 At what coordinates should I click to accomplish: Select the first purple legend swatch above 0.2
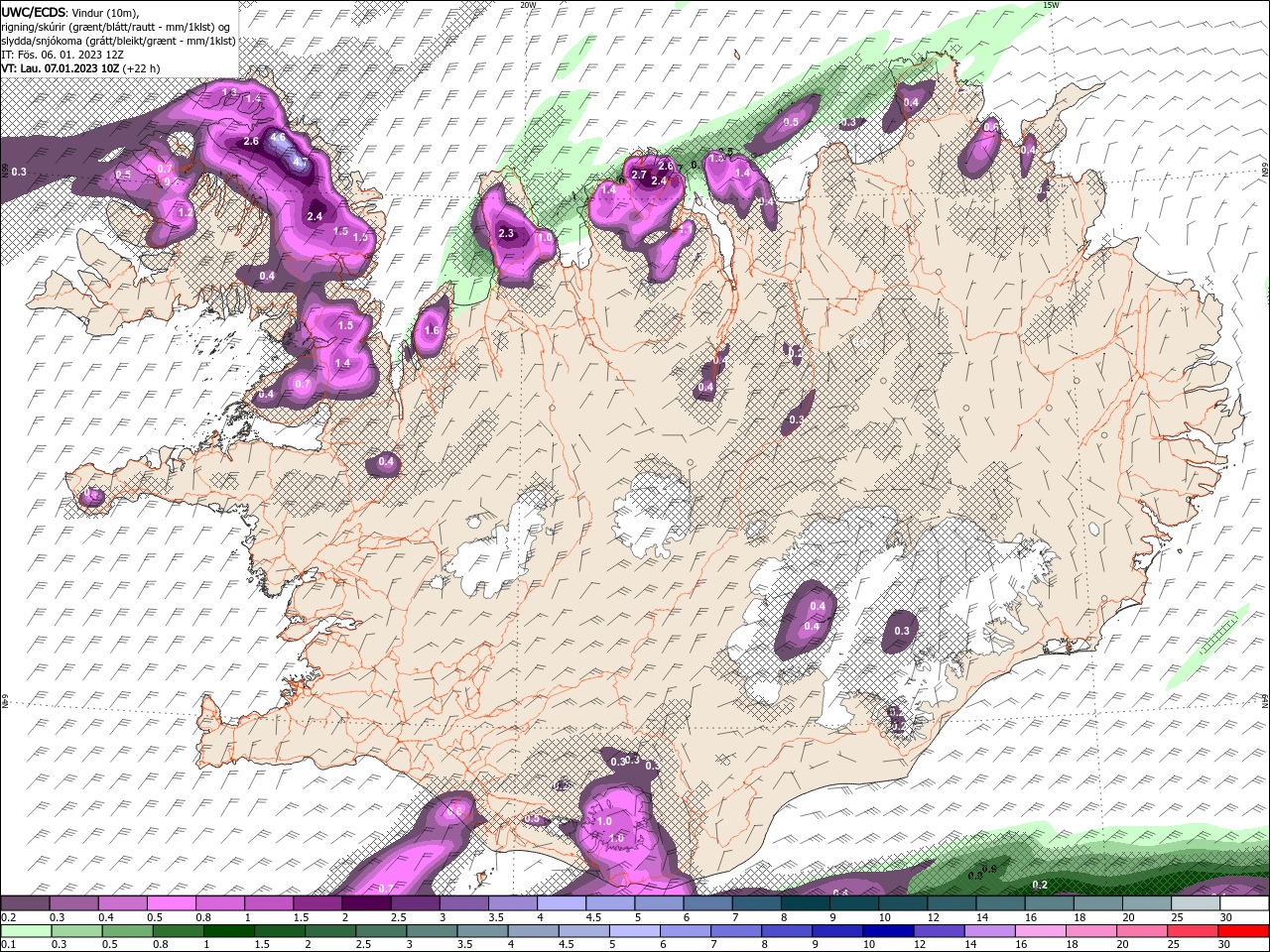26,902
